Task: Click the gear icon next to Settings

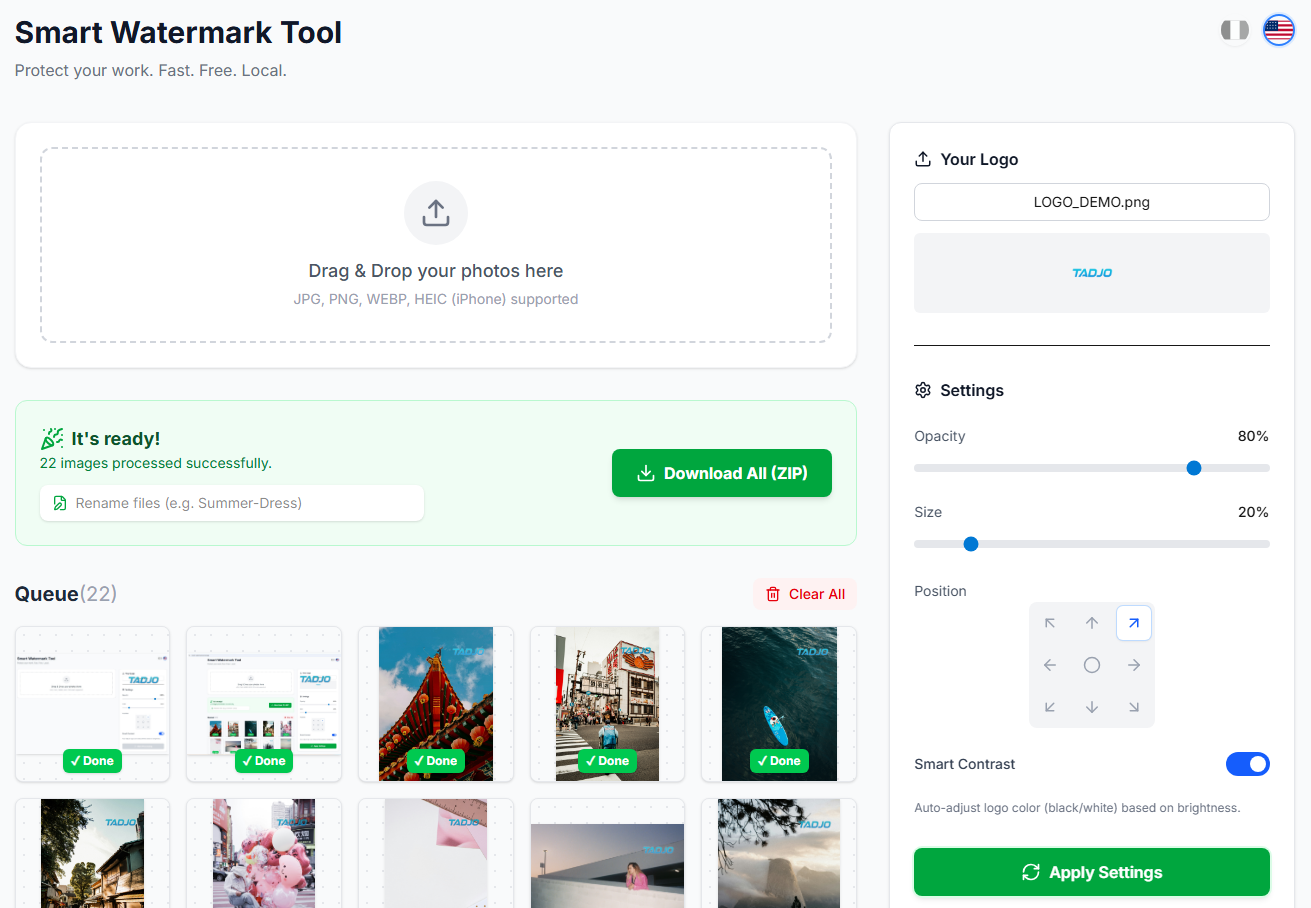Action: click(922, 390)
